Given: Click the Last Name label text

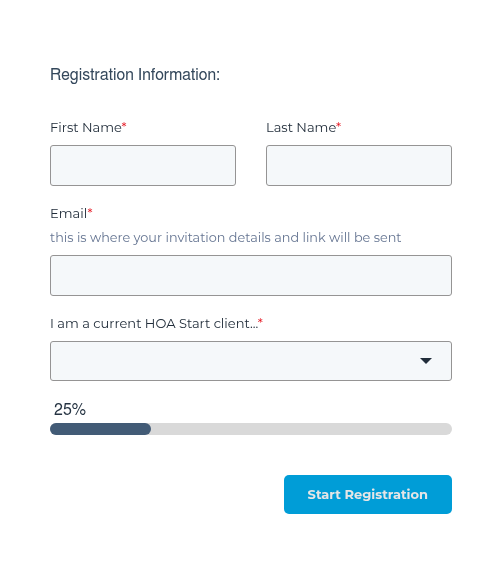Looking at the screenshot, I should 301,128.
